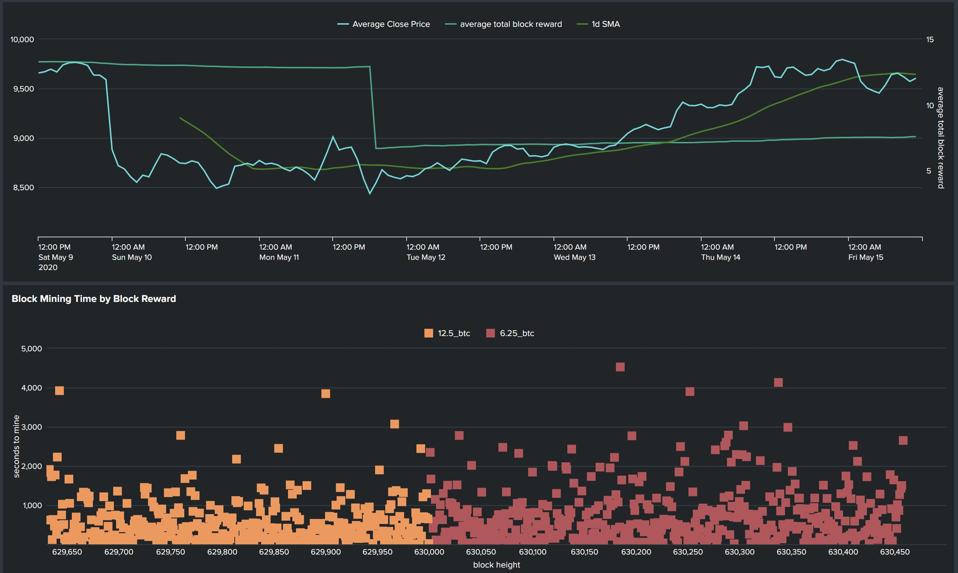Click the 630,450 block height label
958x573 pixels.
894,552
